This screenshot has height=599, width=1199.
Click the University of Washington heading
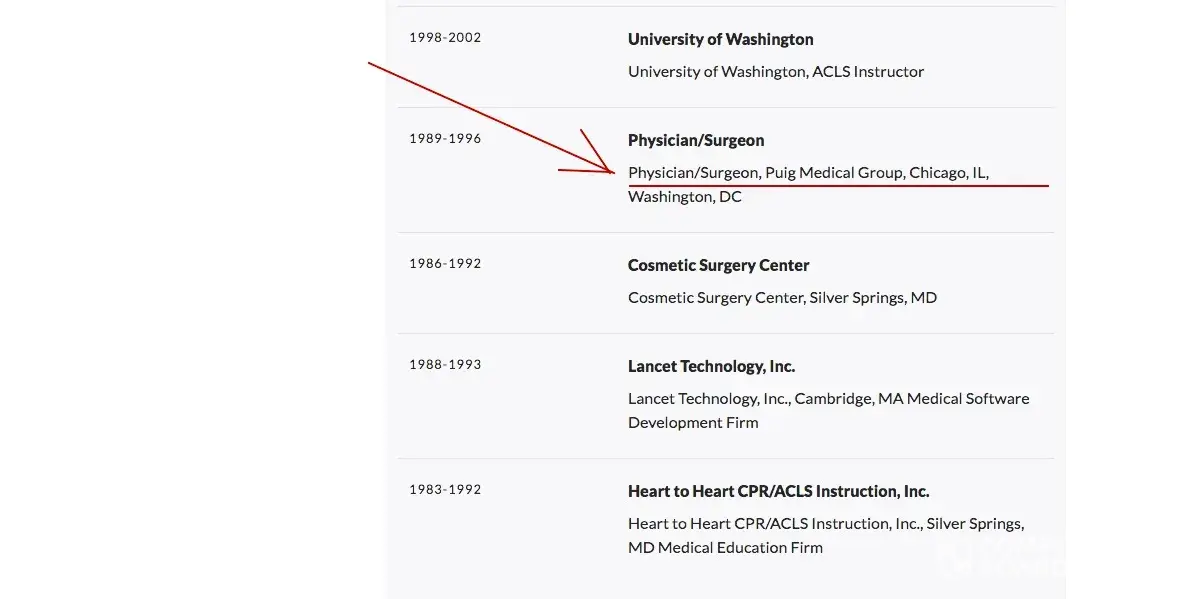(720, 39)
